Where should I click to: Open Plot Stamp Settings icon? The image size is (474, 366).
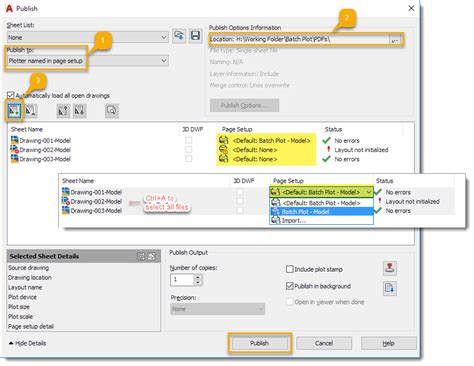pos(390,268)
